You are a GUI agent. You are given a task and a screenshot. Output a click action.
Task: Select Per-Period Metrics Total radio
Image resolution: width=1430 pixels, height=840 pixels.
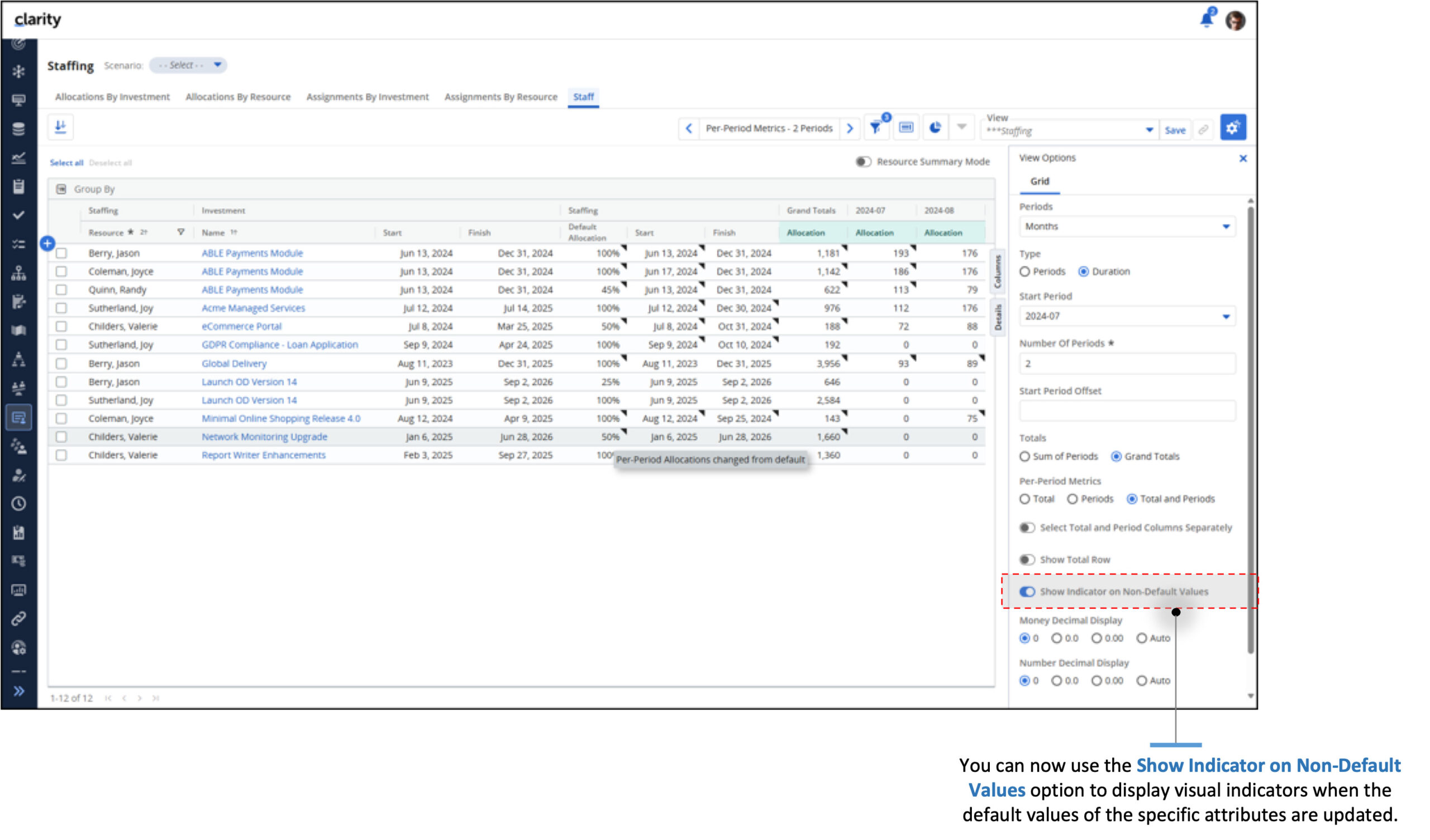click(x=1025, y=499)
